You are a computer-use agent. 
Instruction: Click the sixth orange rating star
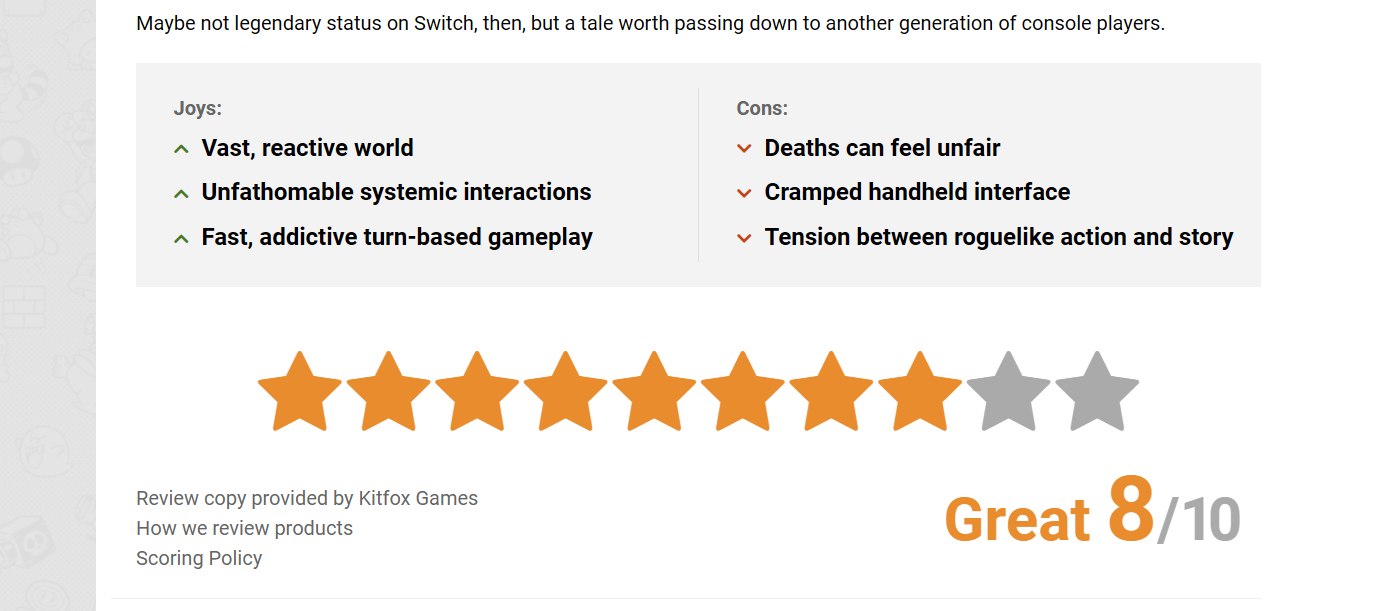pyautogui.click(x=743, y=393)
